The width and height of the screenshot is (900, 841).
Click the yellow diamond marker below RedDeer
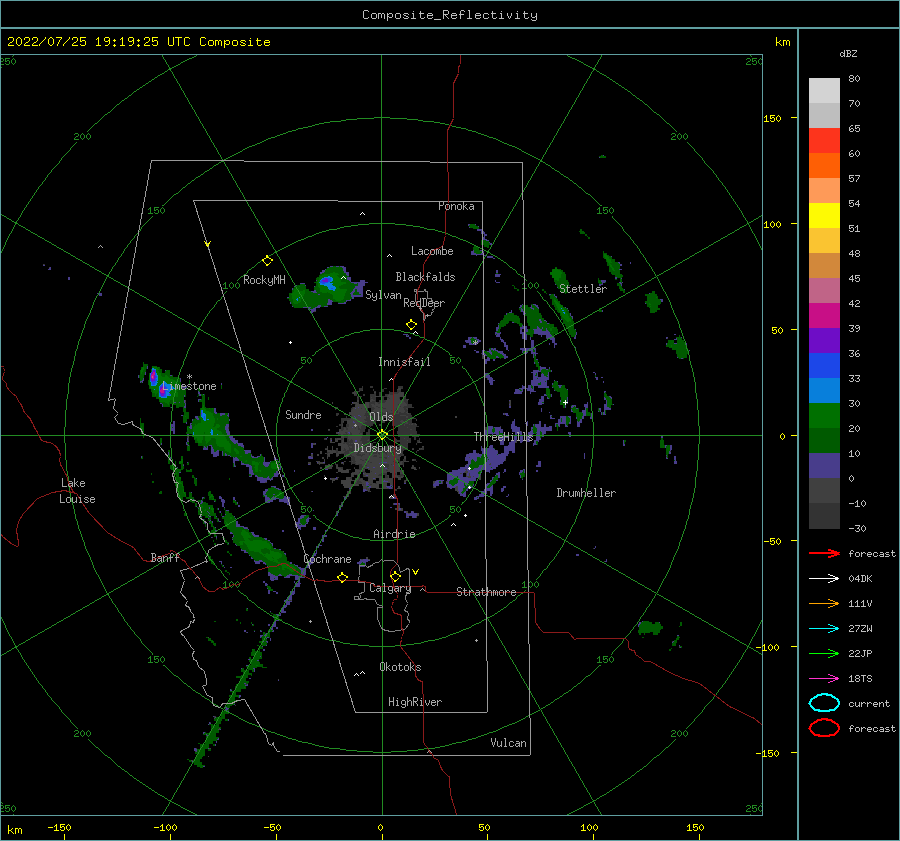click(411, 325)
